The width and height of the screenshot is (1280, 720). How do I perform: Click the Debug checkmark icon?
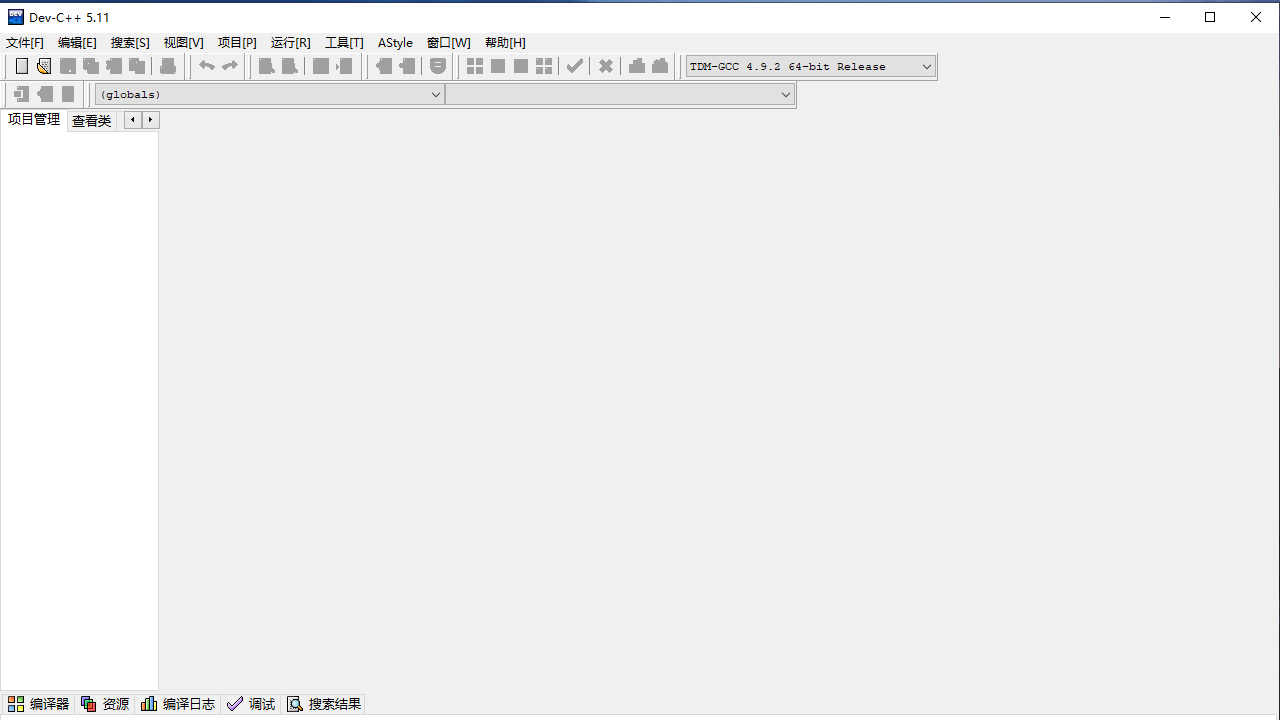click(575, 66)
